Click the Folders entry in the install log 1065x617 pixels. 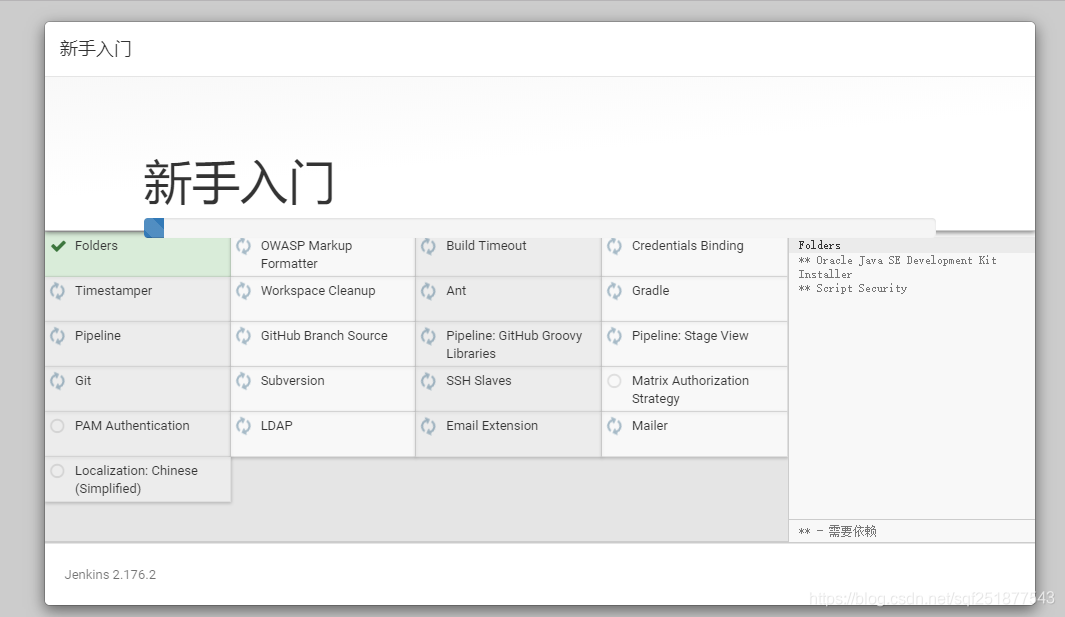click(x=819, y=245)
